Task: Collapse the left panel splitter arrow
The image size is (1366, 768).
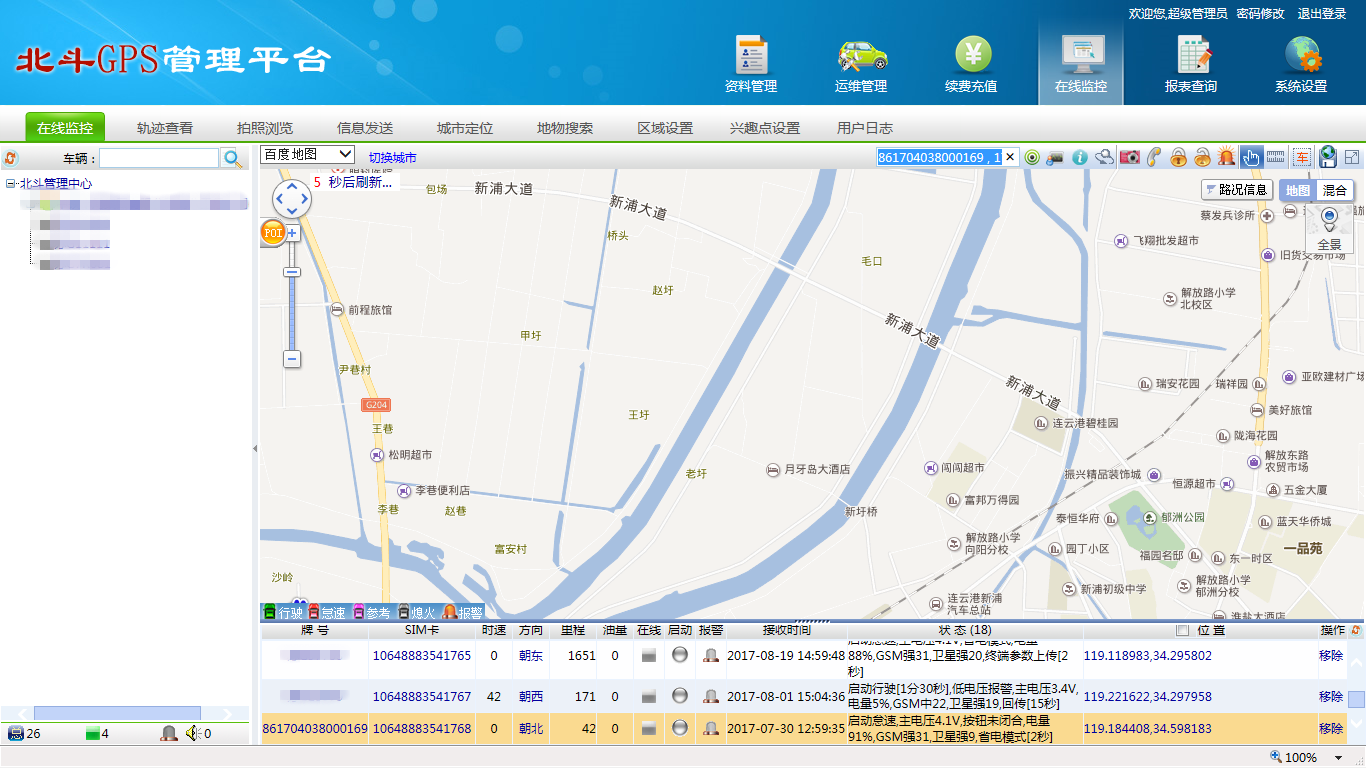Action: [x=254, y=449]
